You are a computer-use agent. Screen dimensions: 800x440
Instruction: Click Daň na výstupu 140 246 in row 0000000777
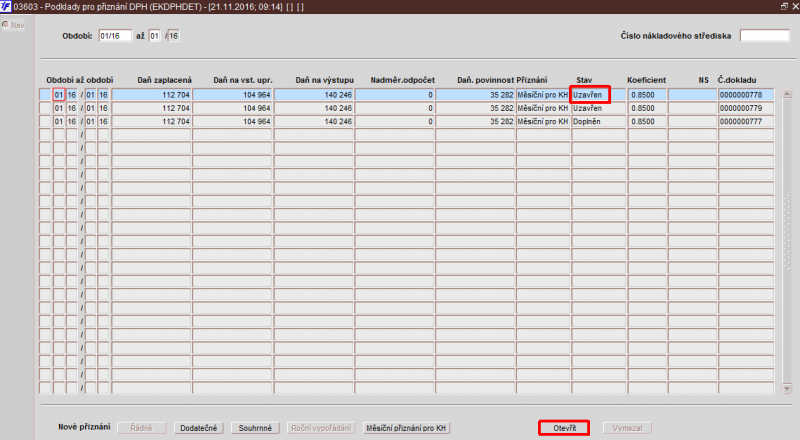pyautogui.click(x=313, y=121)
